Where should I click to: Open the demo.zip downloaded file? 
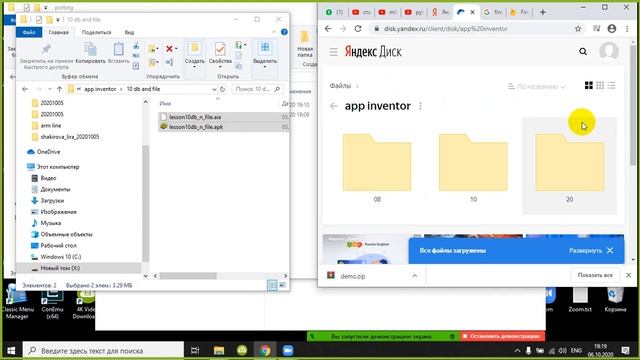(353, 276)
